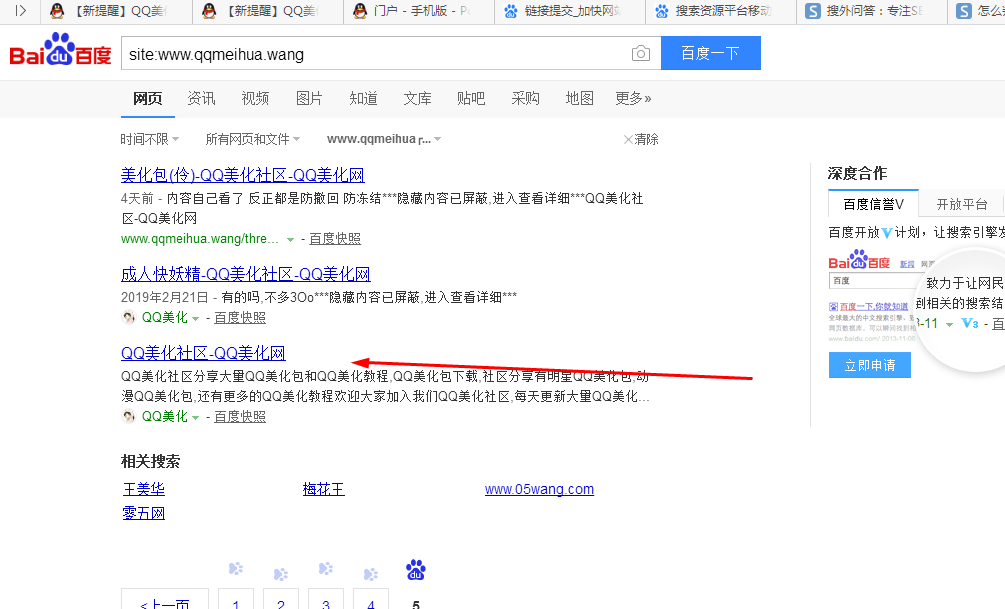Go to results page 3
Screen dimensions: 1005x609
(x=326, y=602)
